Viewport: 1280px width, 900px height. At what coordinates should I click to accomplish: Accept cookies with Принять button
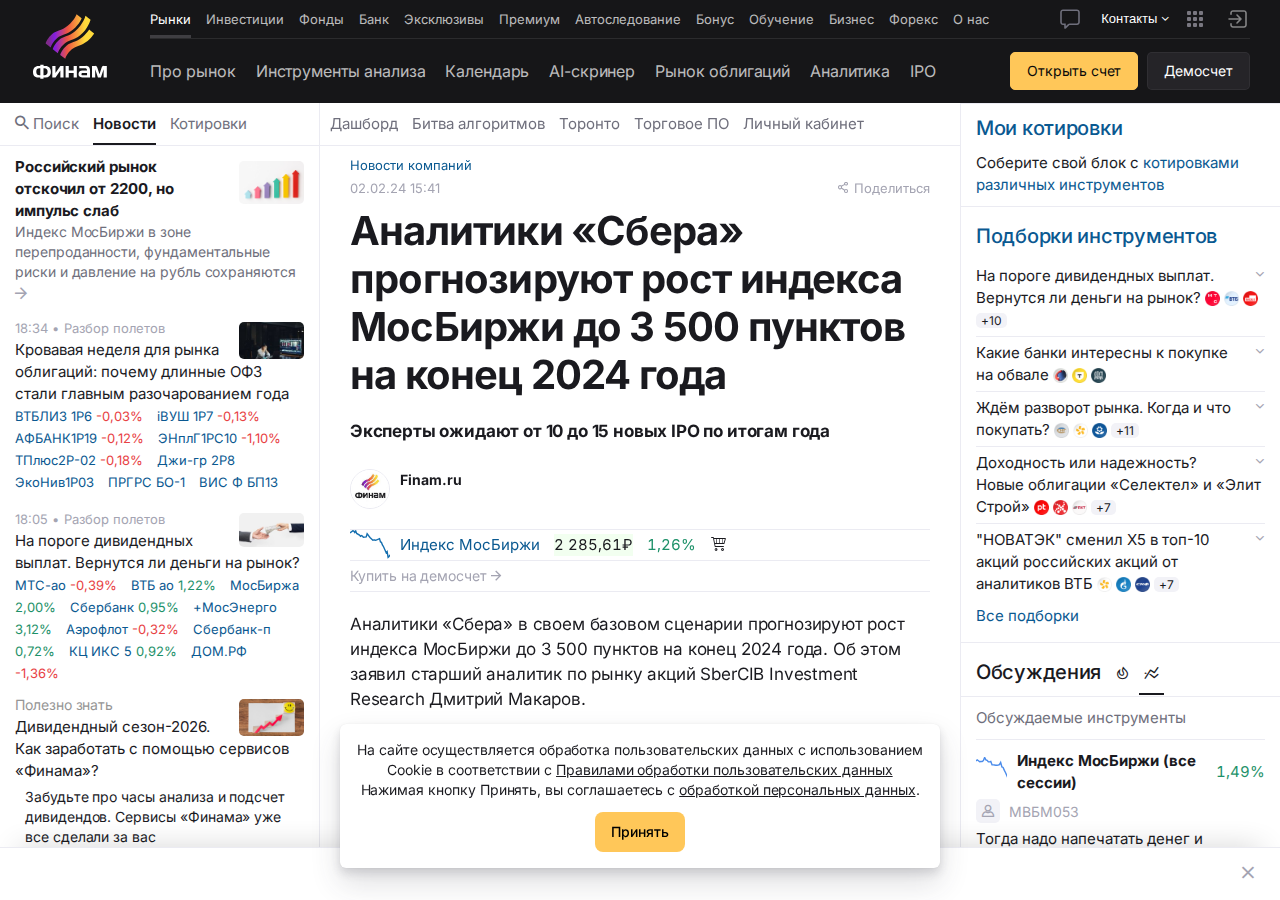pyautogui.click(x=640, y=832)
